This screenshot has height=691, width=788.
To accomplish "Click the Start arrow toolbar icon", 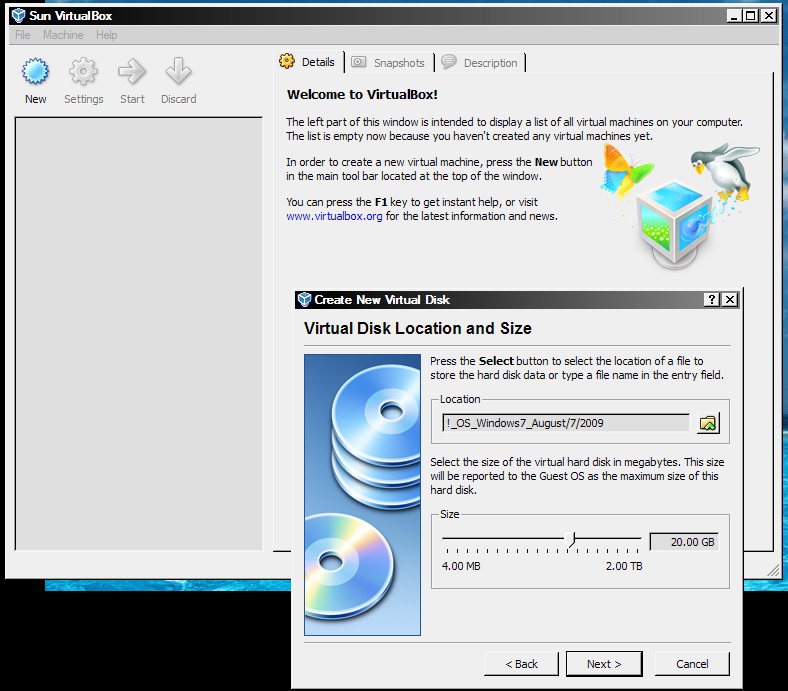I will click(x=132, y=71).
